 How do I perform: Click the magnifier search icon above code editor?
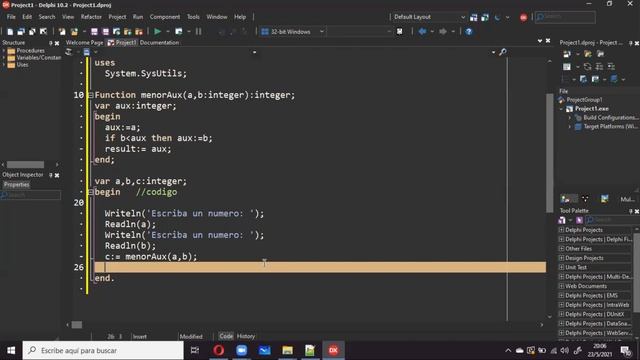tap(503, 52)
